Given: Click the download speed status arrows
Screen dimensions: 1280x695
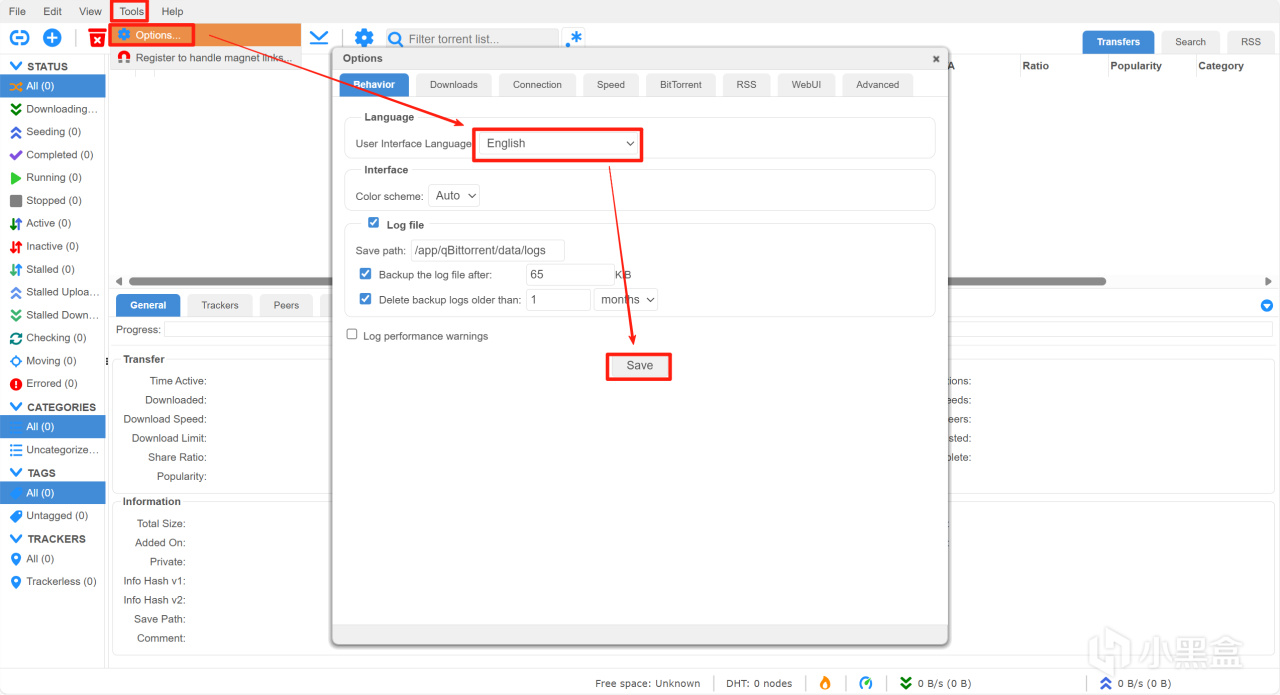Looking at the screenshot, I should pos(906,683).
